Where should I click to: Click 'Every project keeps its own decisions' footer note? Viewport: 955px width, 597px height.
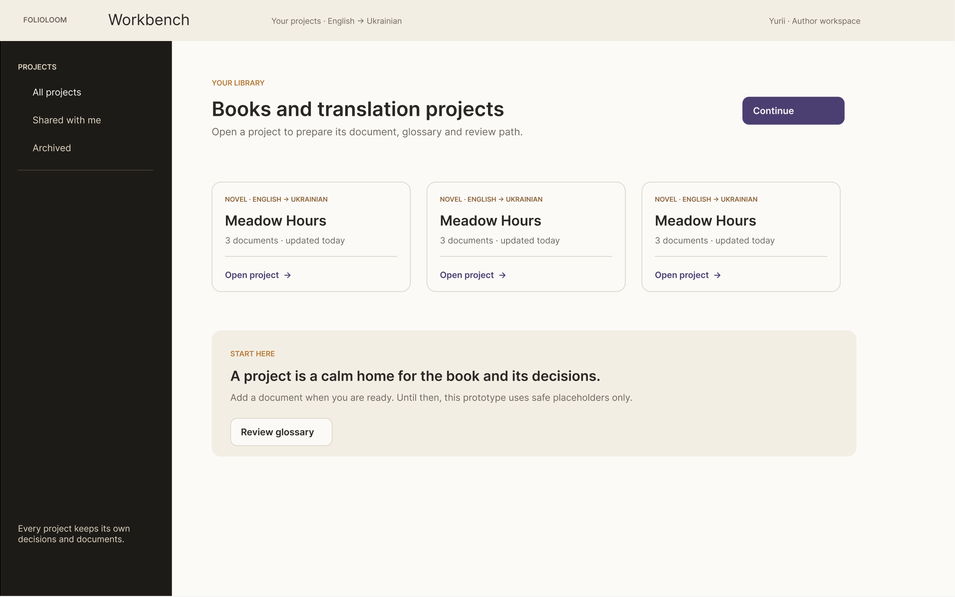74,534
